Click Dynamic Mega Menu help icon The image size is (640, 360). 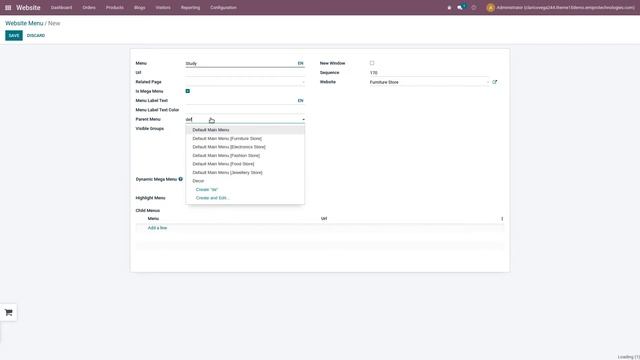click(x=180, y=179)
